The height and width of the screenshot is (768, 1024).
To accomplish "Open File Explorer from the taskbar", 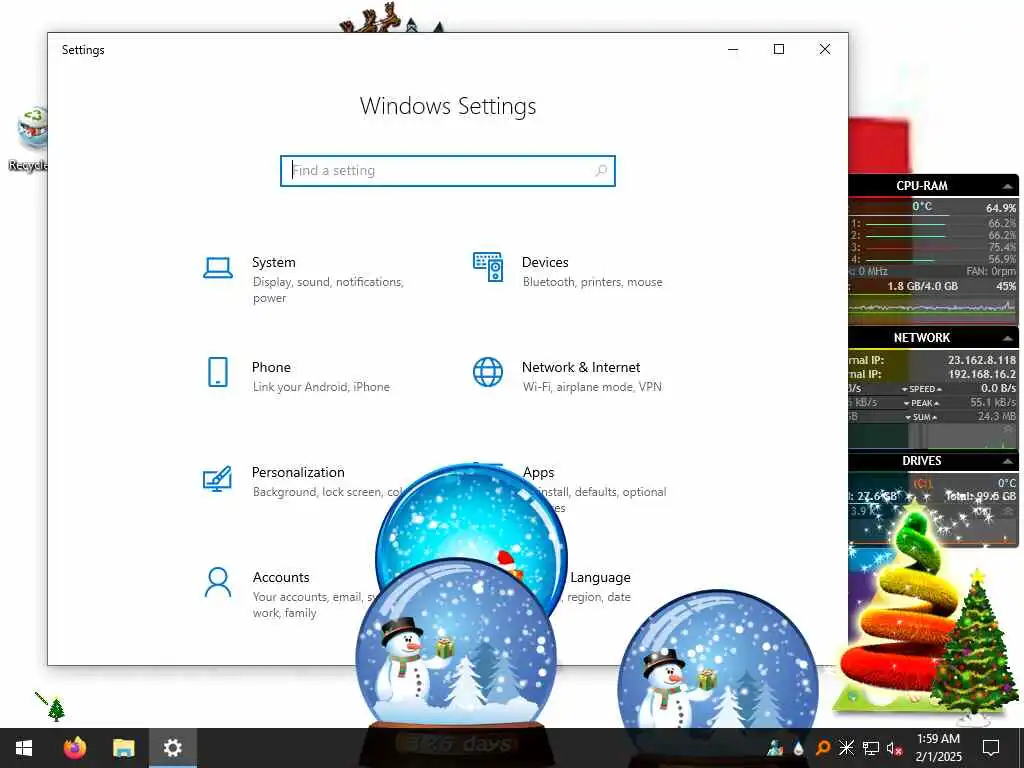I will 123,748.
